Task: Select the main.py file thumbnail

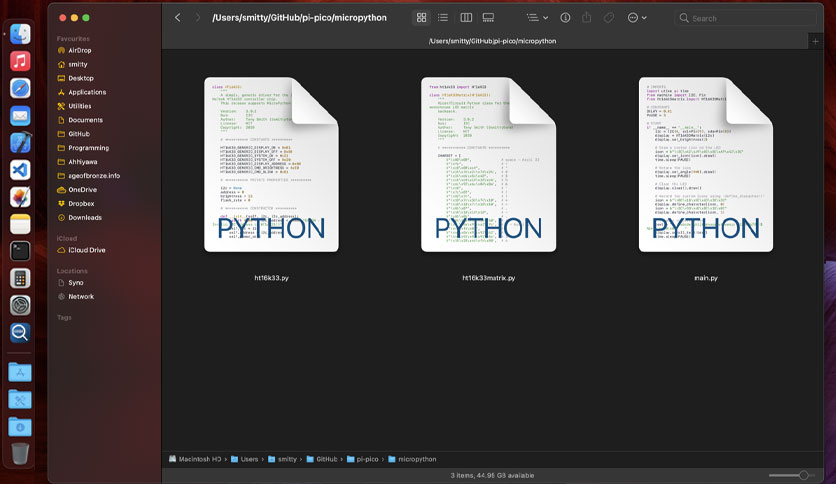Action: tap(706, 164)
